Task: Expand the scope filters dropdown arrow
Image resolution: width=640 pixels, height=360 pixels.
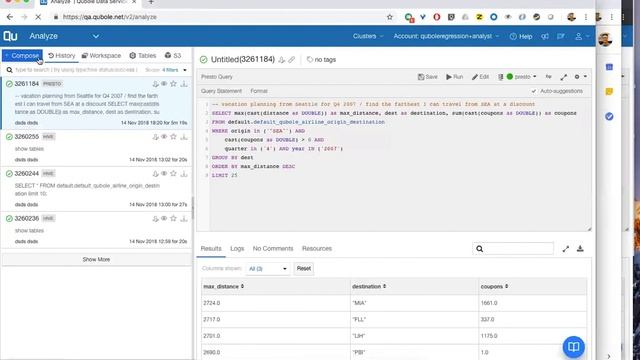Action: pyautogui.click(x=185, y=70)
